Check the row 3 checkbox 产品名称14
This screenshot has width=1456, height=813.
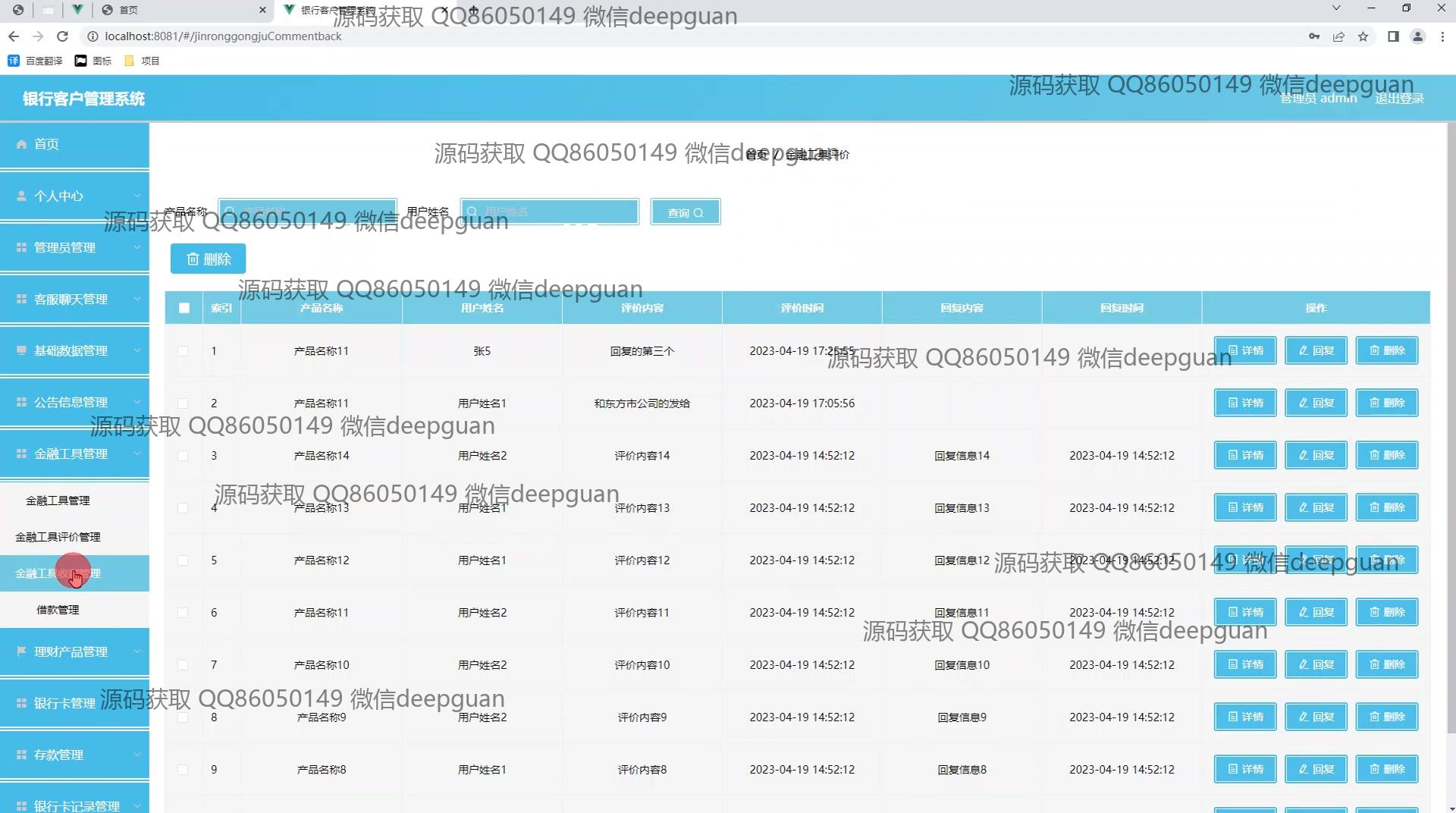(x=183, y=456)
